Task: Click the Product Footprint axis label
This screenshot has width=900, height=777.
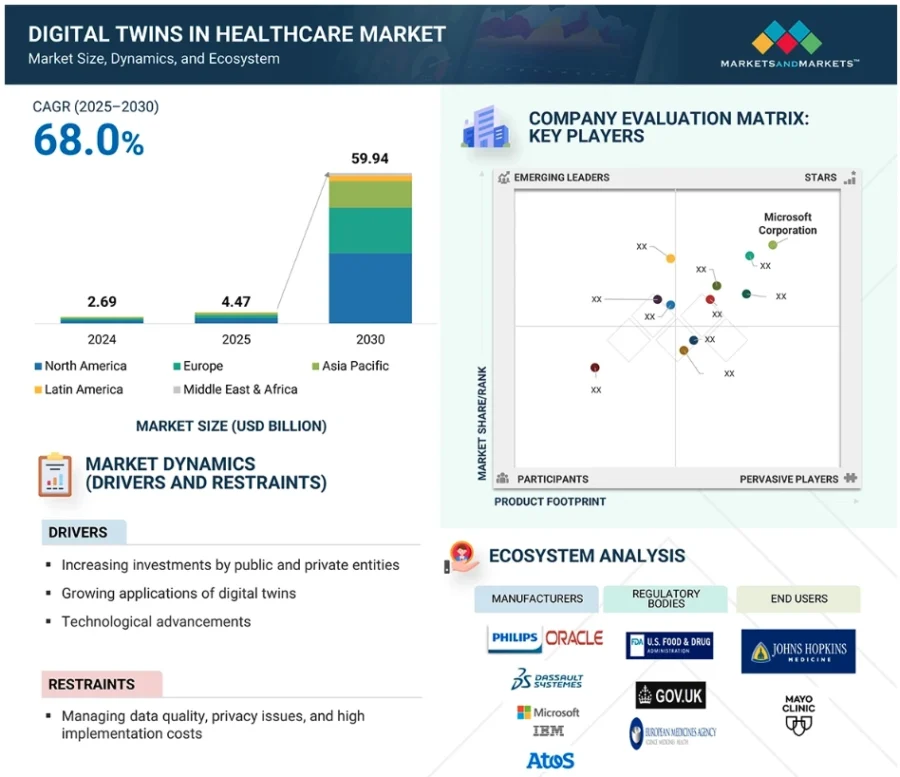Action: 550,502
